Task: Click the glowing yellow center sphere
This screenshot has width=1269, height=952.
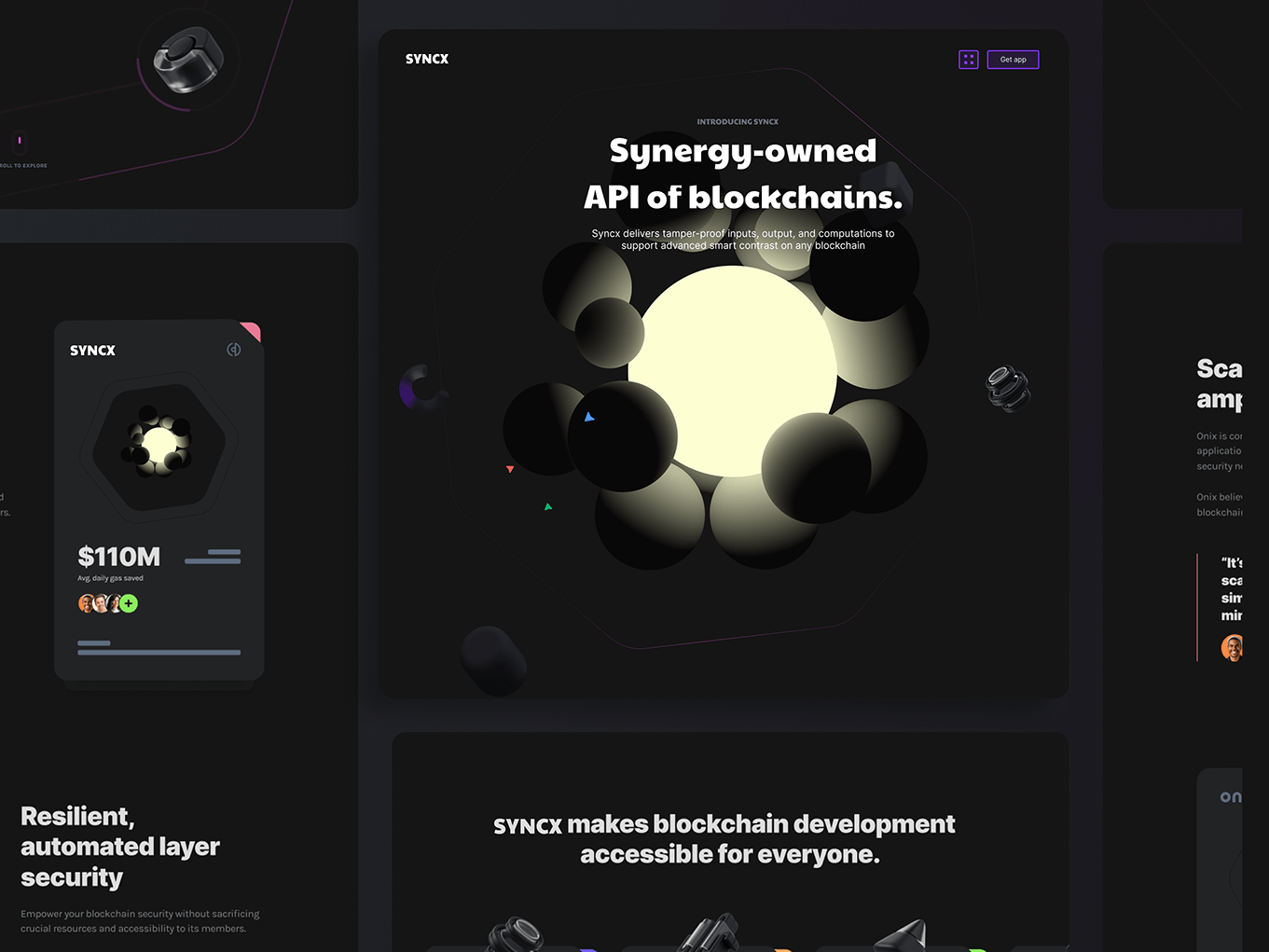Action: (732, 370)
